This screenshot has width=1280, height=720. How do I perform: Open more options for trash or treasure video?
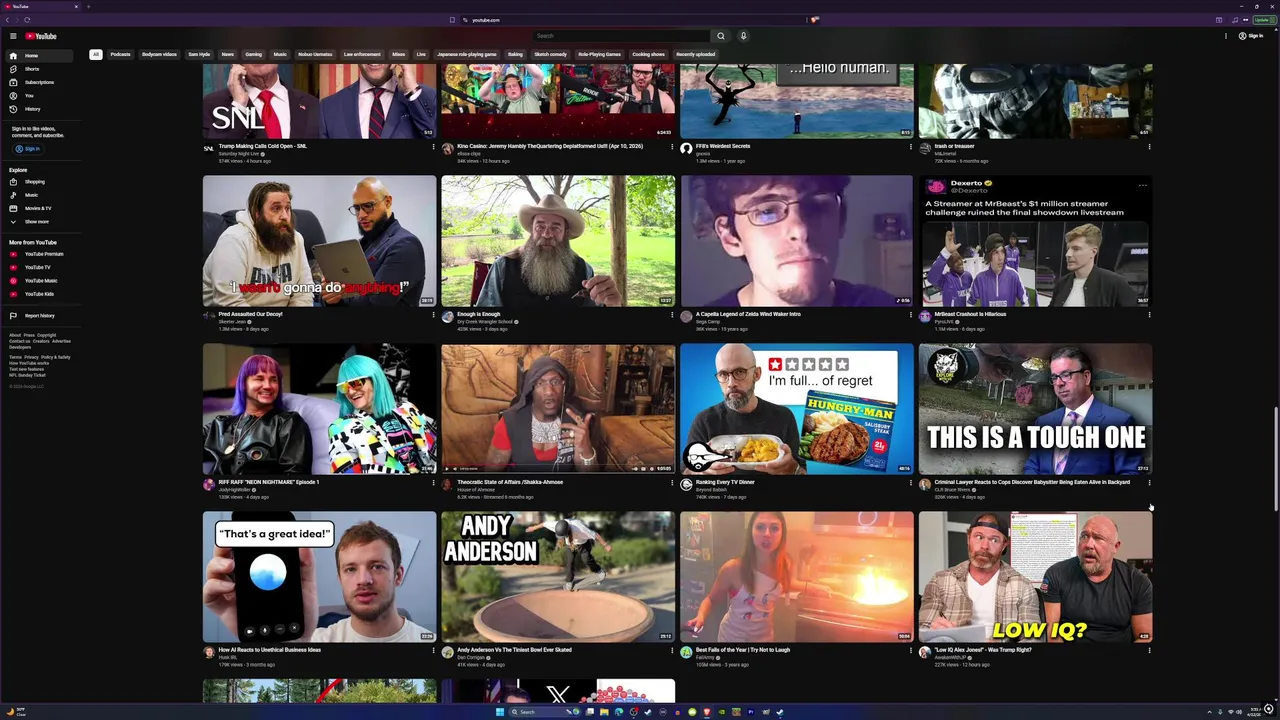pos(1149,146)
